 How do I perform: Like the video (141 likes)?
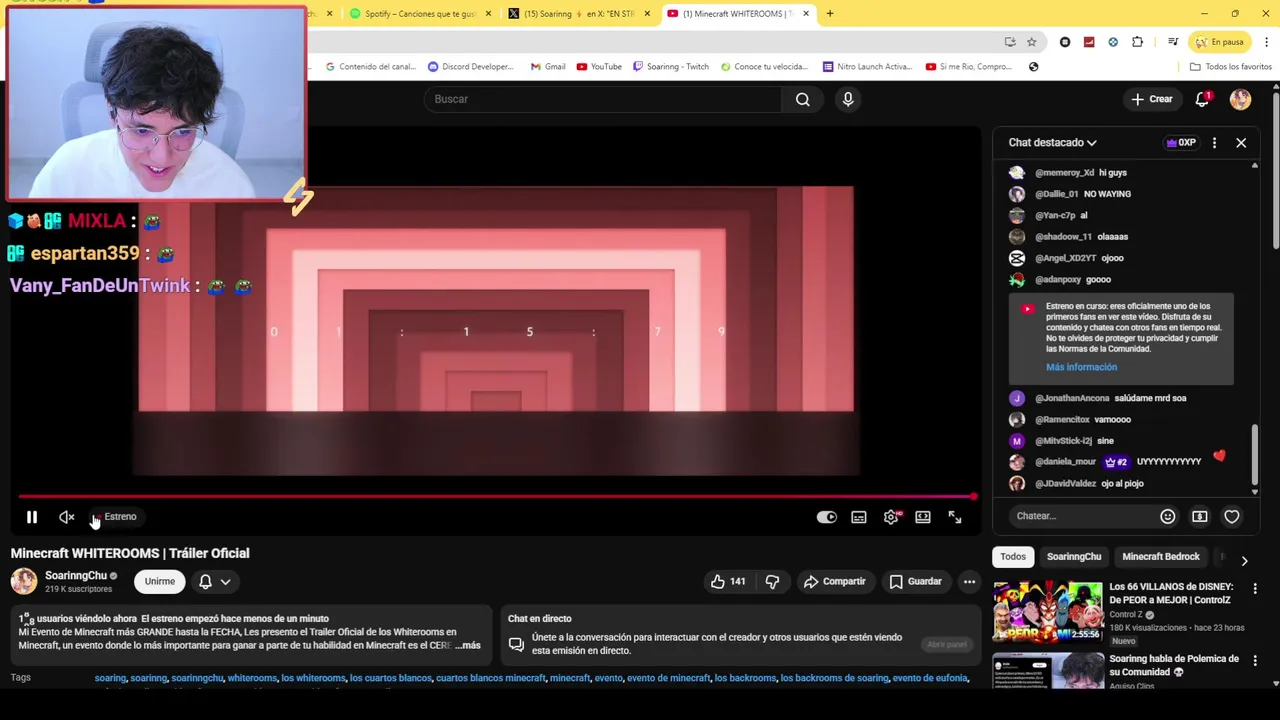point(729,581)
